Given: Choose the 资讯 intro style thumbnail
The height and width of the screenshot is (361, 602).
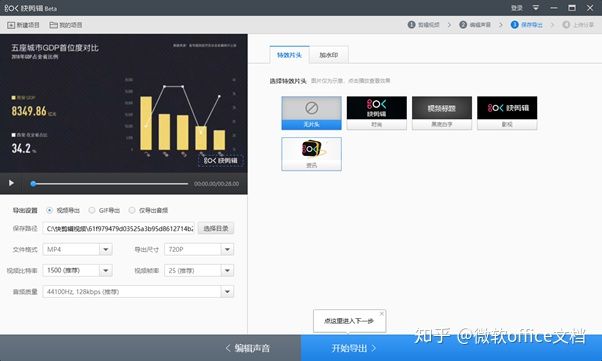Looking at the screenshot, I should (311, 154).
